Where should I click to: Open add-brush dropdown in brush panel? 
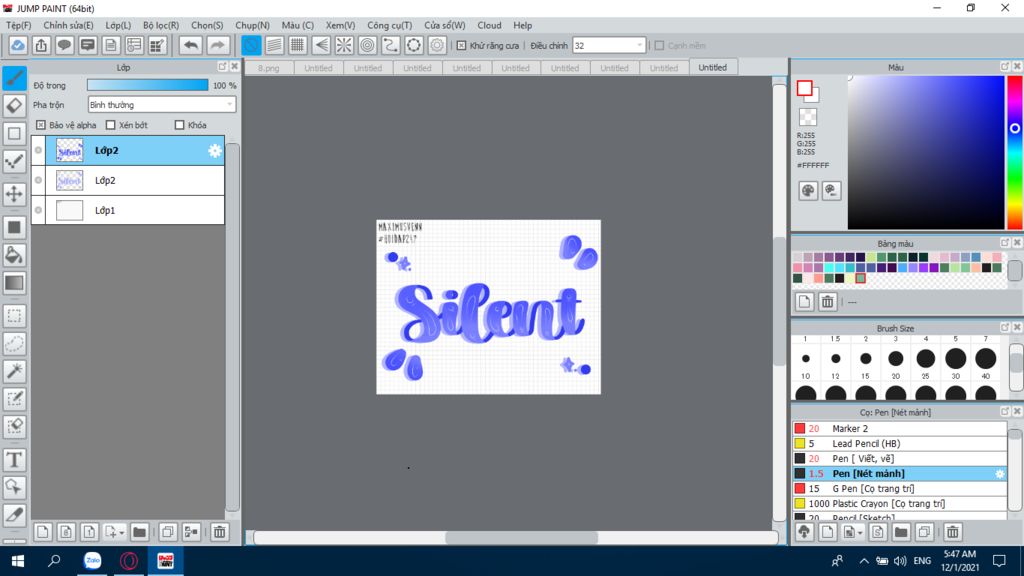(860, 533)
